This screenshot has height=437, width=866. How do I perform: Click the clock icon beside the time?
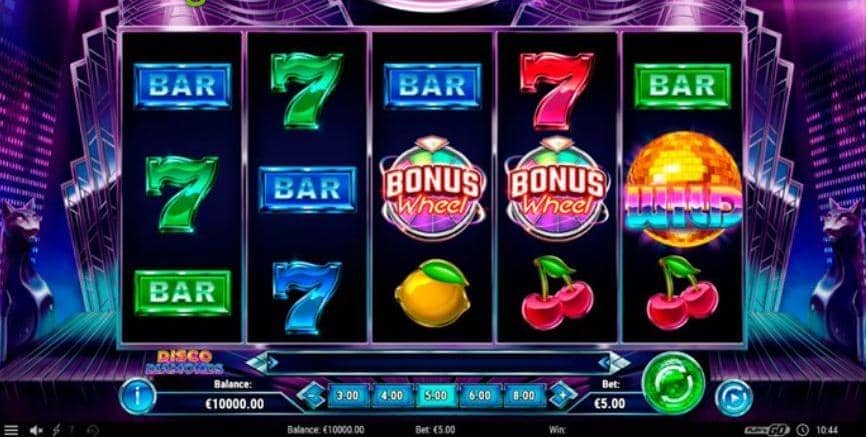click(x=804, y=430)
